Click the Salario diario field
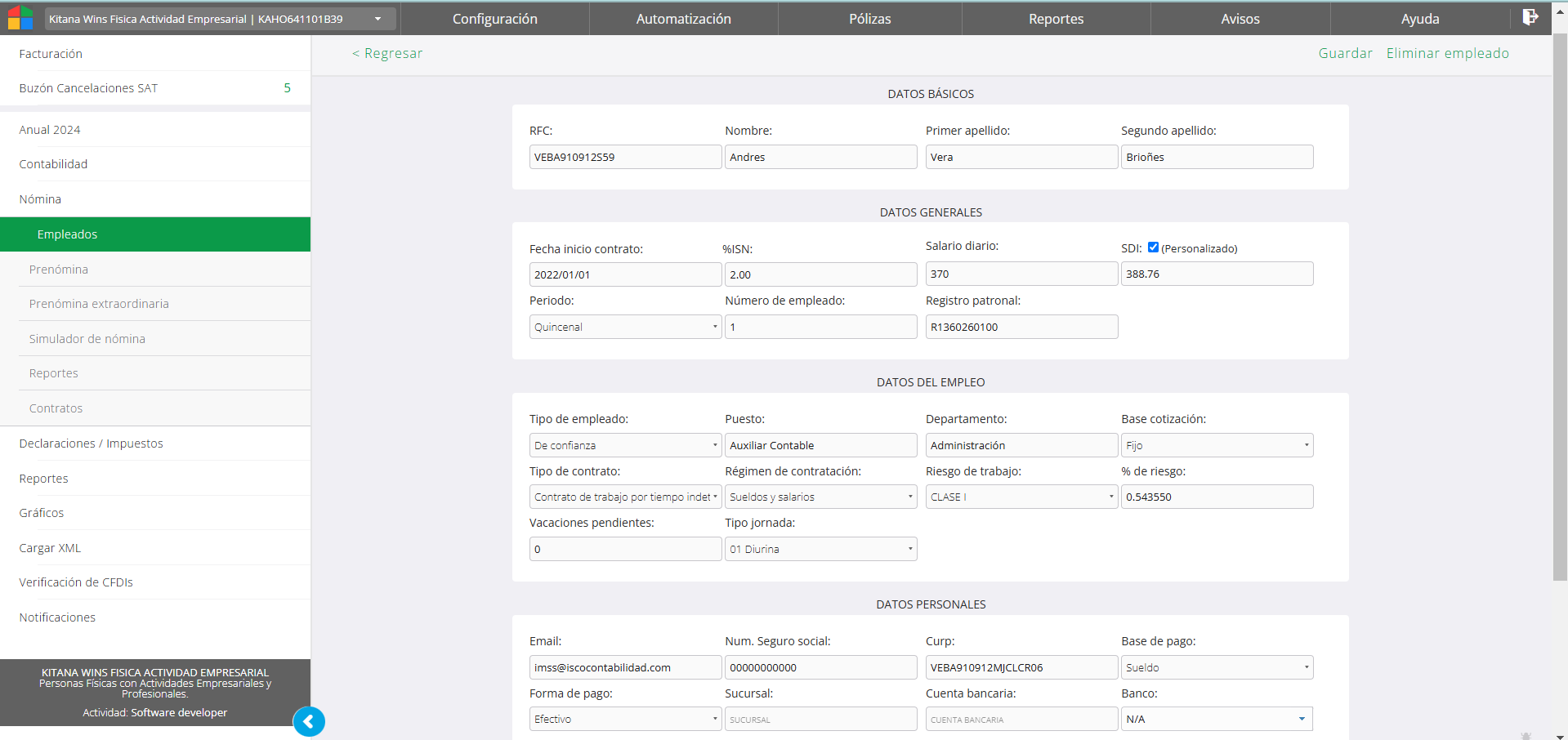The height and width of the screenshot is (740, 1568). (1021, 274)
